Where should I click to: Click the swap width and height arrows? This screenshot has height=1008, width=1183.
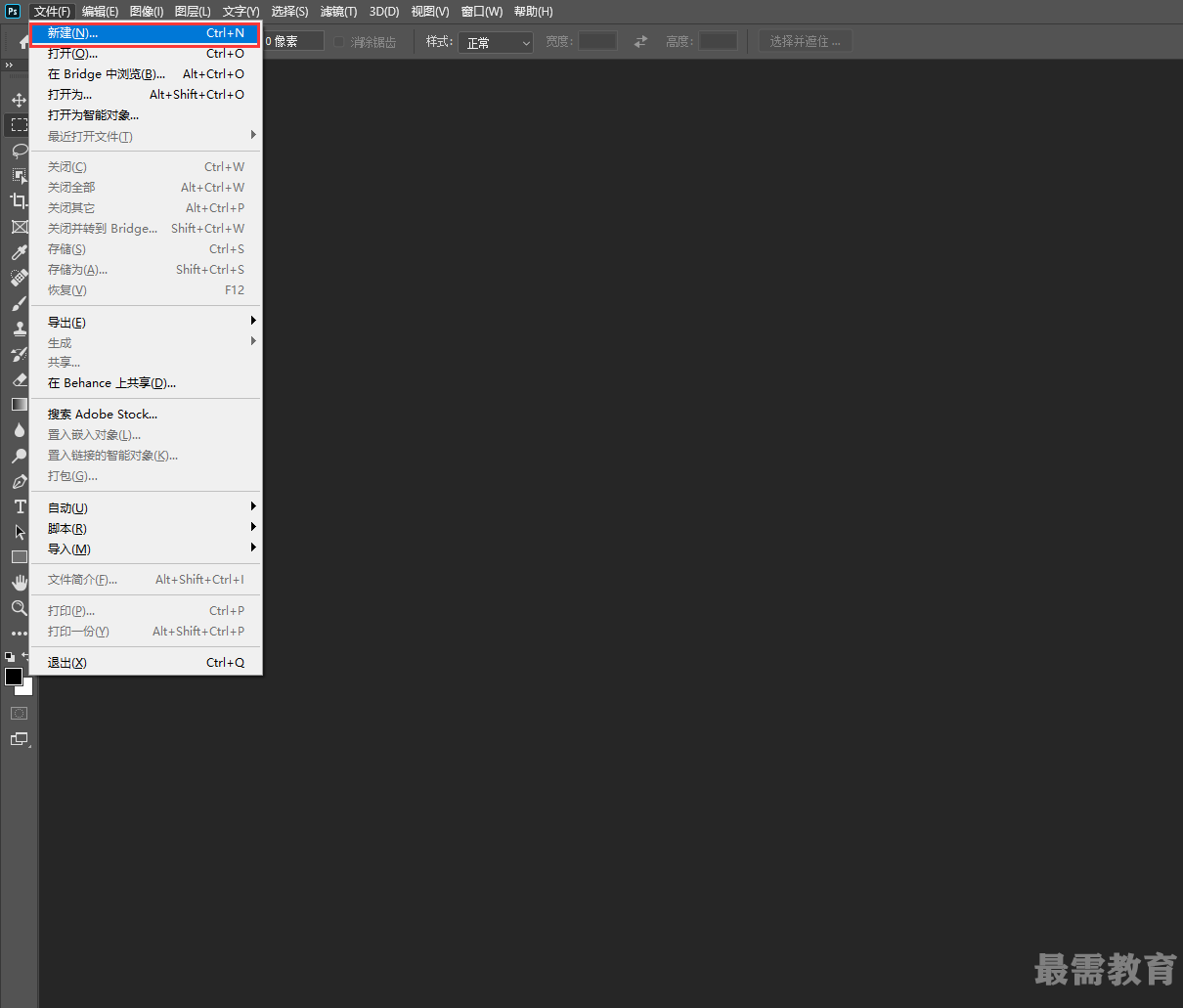[x=640, y=41]
